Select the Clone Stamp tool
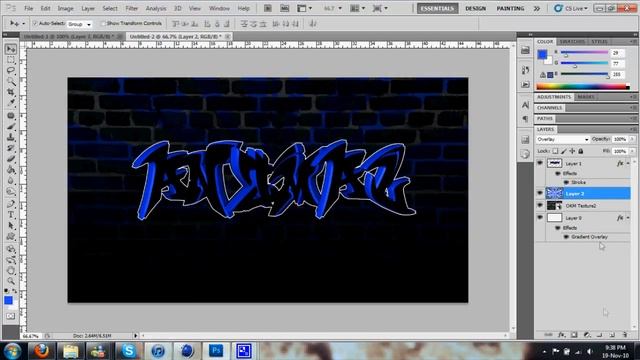 [11, 137]
